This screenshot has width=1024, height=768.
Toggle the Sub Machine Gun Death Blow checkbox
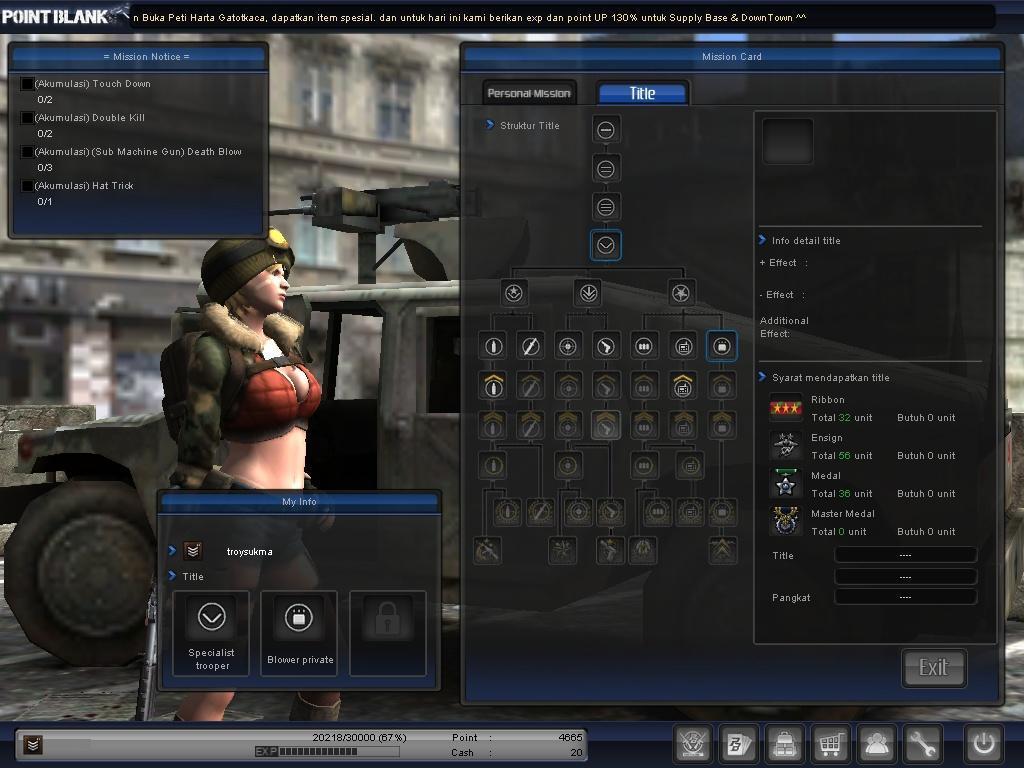27,152
